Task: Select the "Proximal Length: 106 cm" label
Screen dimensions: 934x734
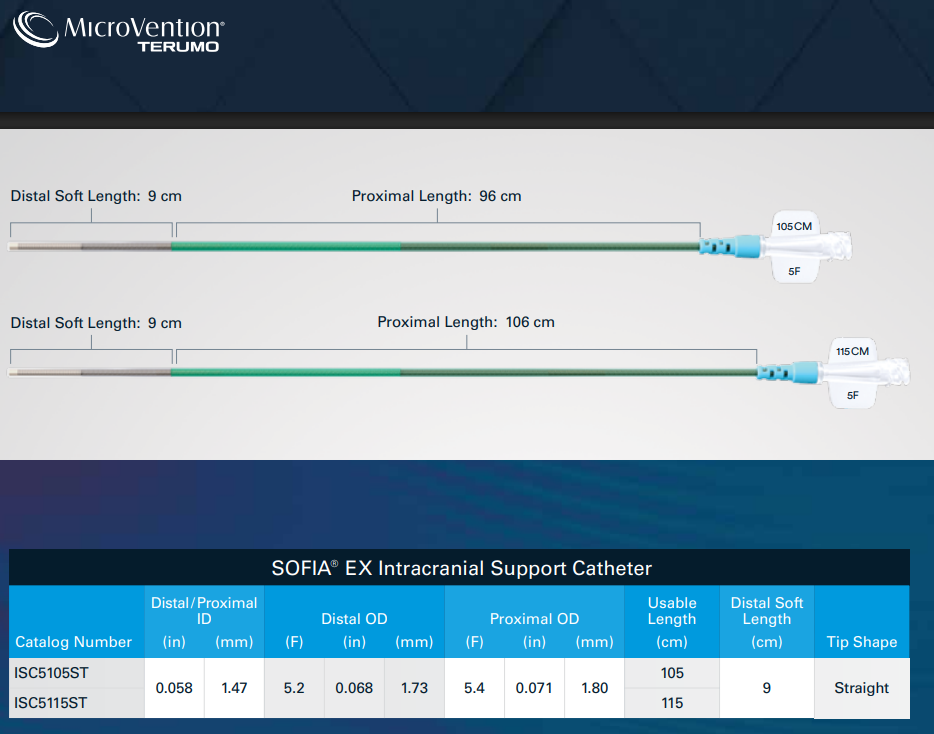Action: [x=465, y=322]
